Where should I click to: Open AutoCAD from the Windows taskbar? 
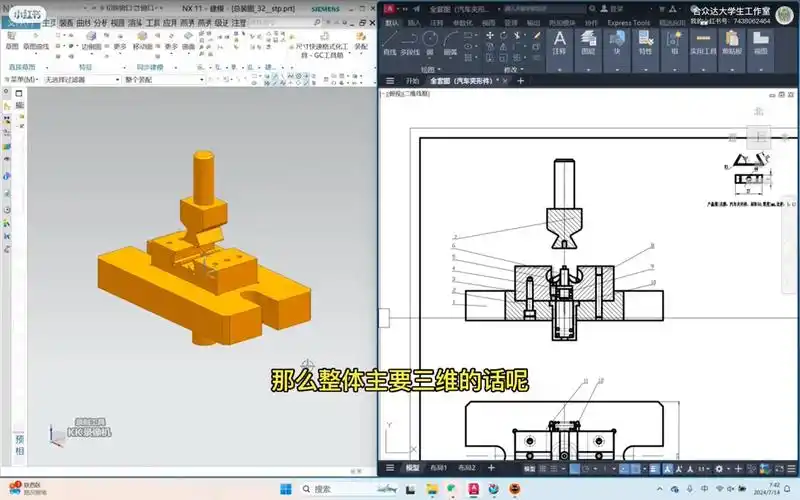[473, 489]
